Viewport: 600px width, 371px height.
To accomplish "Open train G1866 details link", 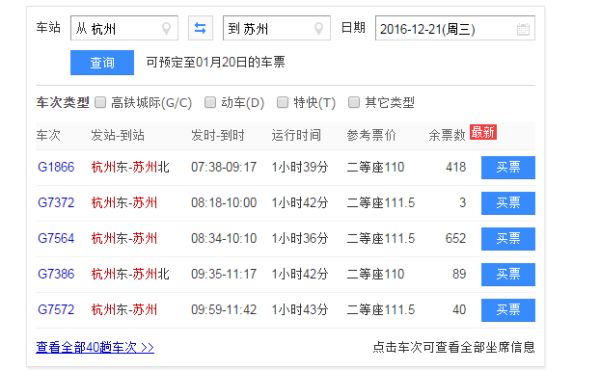I will (56, 167).
